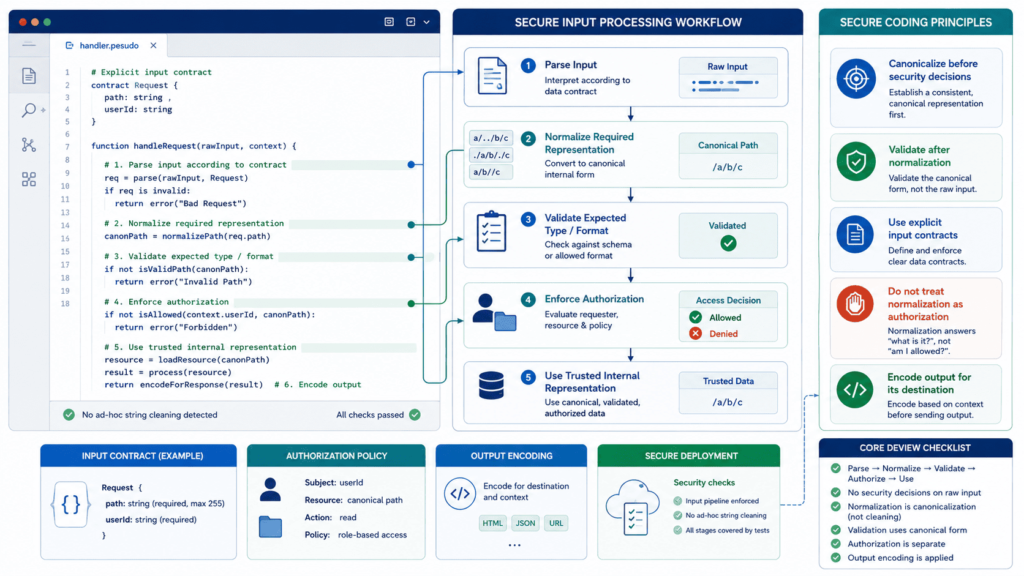This screenshot has width=1024, height=576.
Task: Click the Core Deview Checklist header
Action: (x=916, y=448)
